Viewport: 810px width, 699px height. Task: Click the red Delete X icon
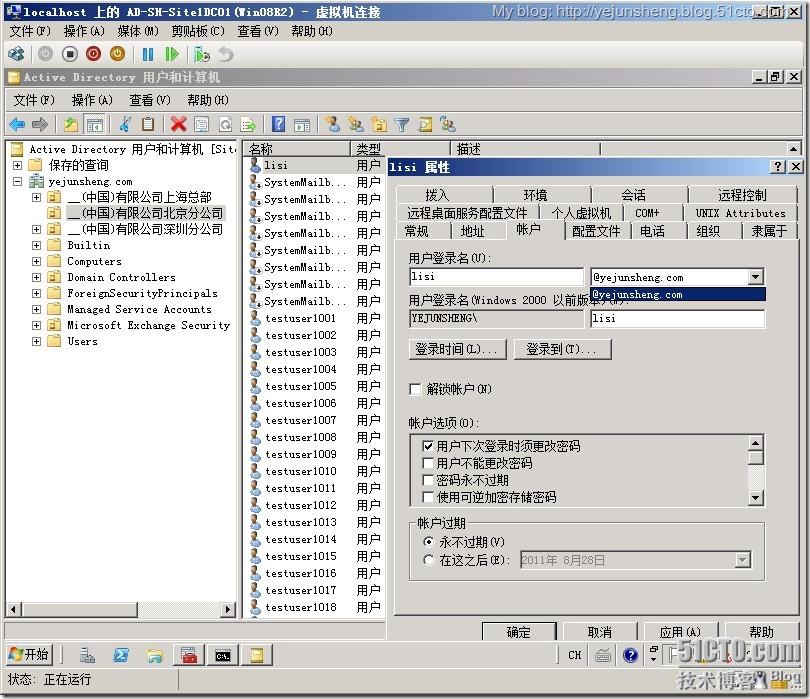(178, 124)
